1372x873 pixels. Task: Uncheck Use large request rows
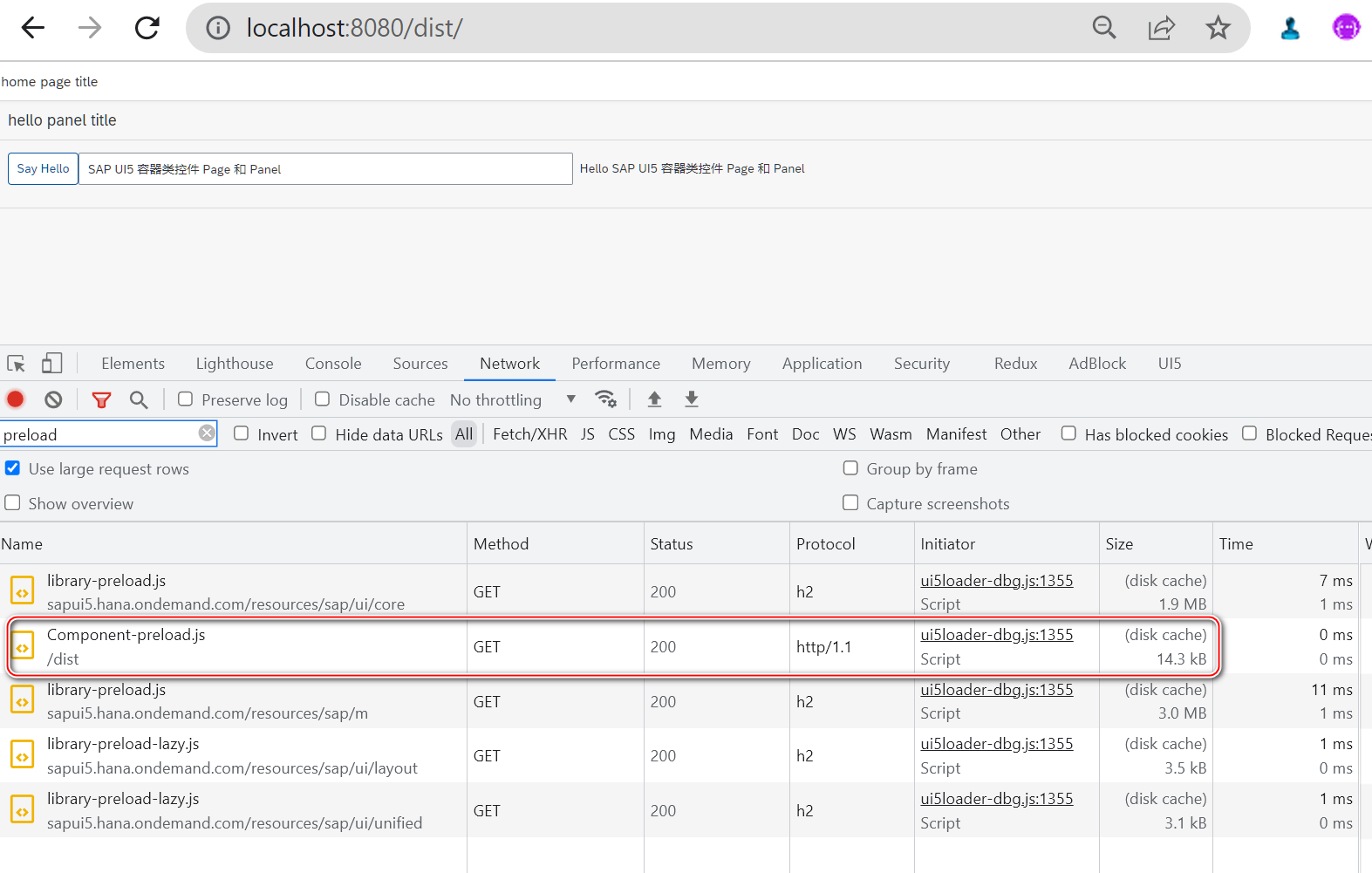tap(13, 468)
